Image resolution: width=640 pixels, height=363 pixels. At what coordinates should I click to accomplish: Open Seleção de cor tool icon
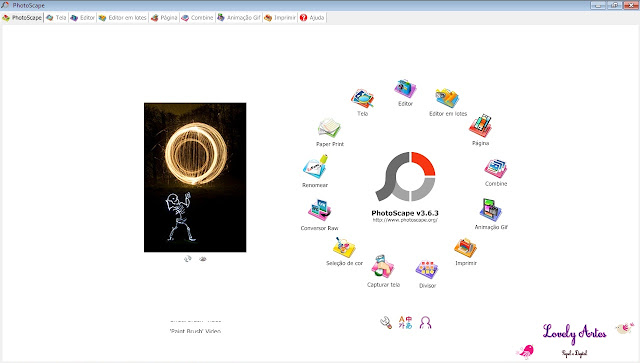[x=344, y=247]
